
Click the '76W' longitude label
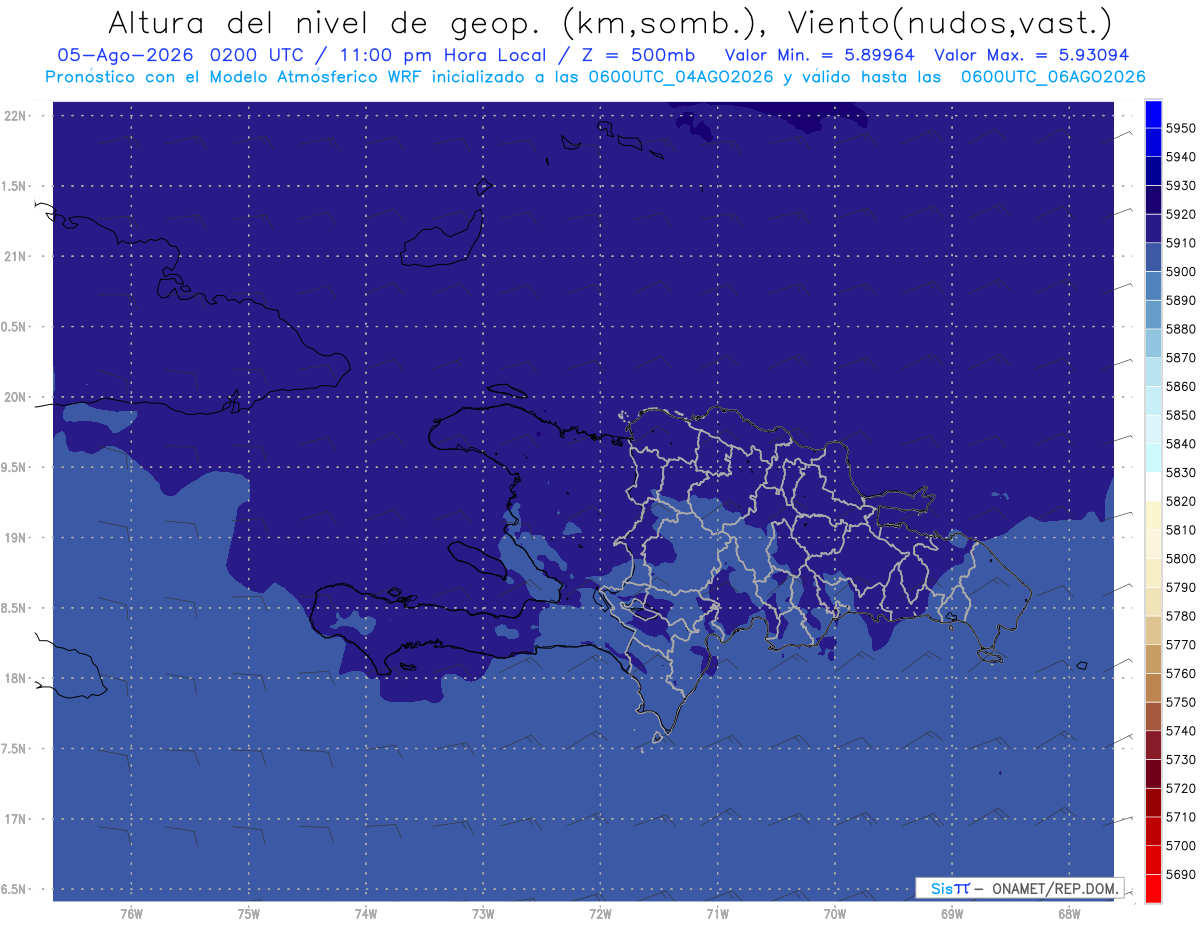click(x=131, y=914)
